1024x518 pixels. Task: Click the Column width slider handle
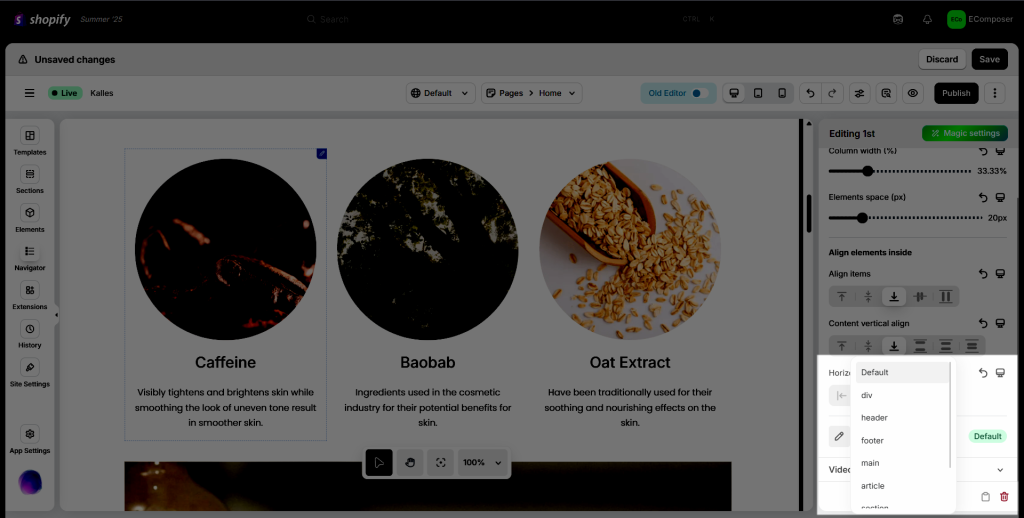tap(867, 171)
